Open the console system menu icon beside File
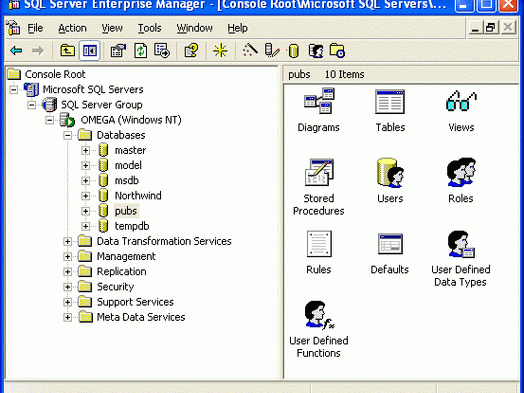The height and width of the screenshot is (393, 524). coord(13,28)
